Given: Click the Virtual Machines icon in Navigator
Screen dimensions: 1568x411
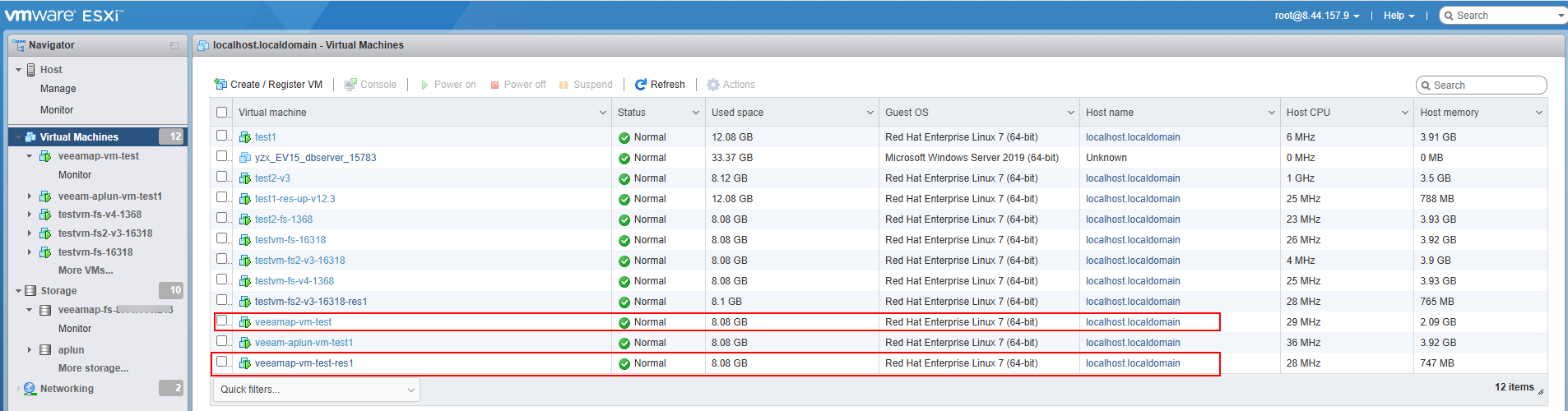Looking at the screenshot, I should coord(30,137).
